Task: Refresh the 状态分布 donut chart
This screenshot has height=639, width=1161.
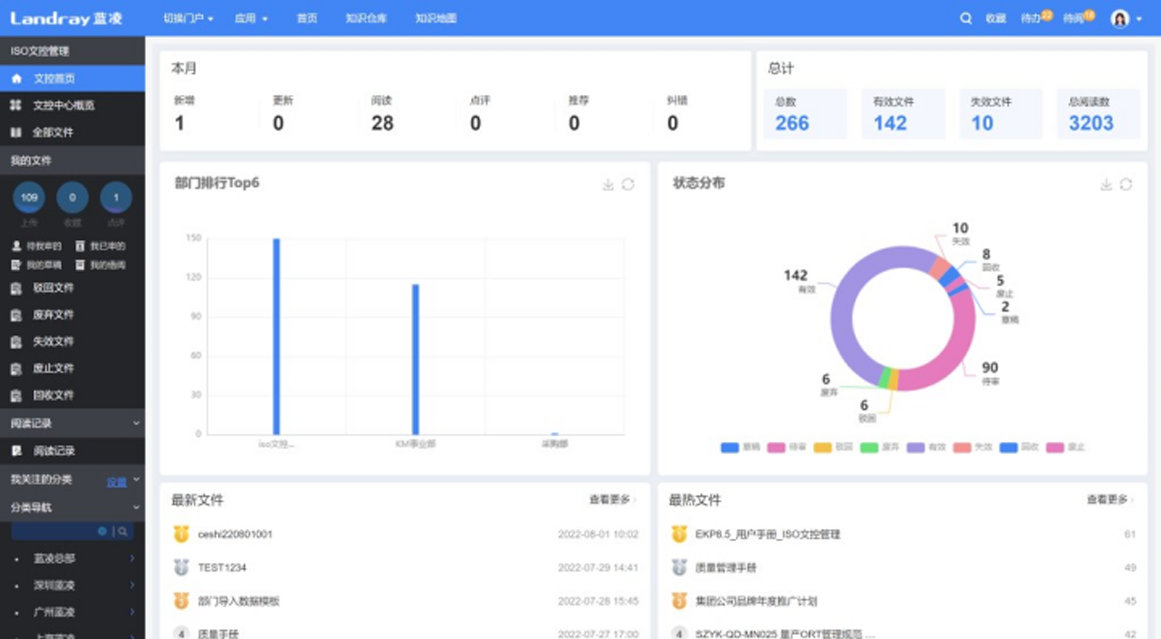Action: click(x=1126, y=185)
